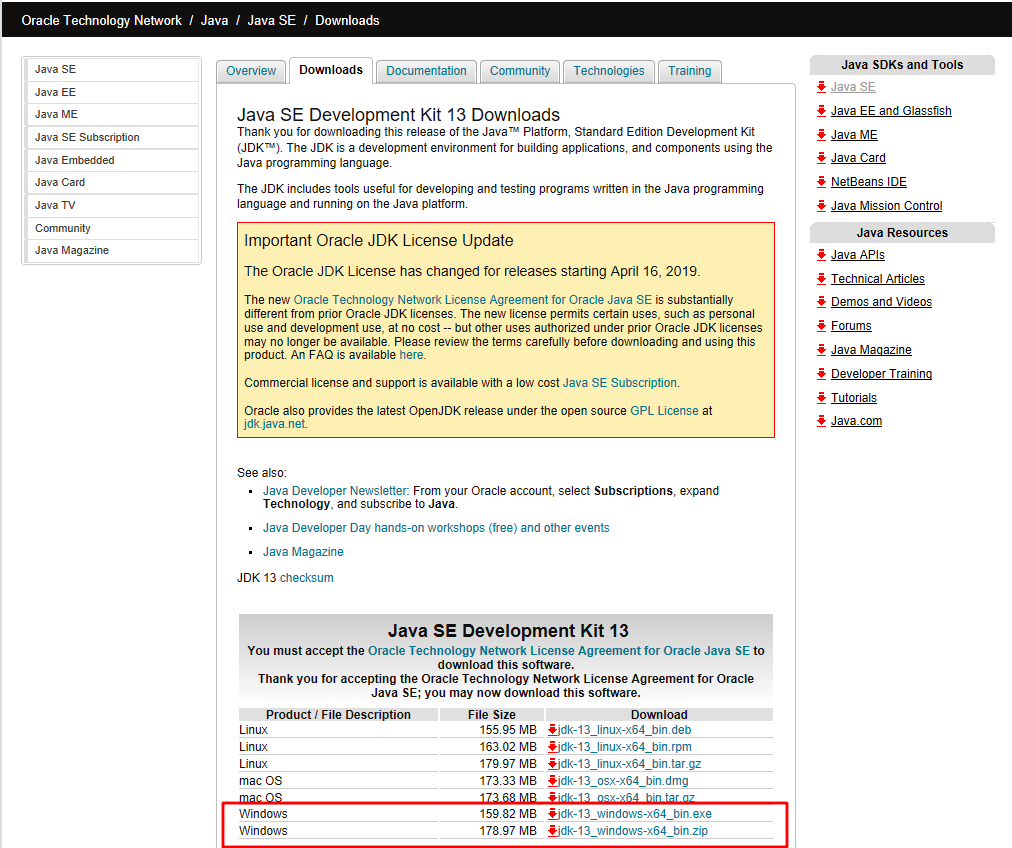
Task: Click download icon for jdk-13_linux-x64_bin.deb
Action: (552, 730)
